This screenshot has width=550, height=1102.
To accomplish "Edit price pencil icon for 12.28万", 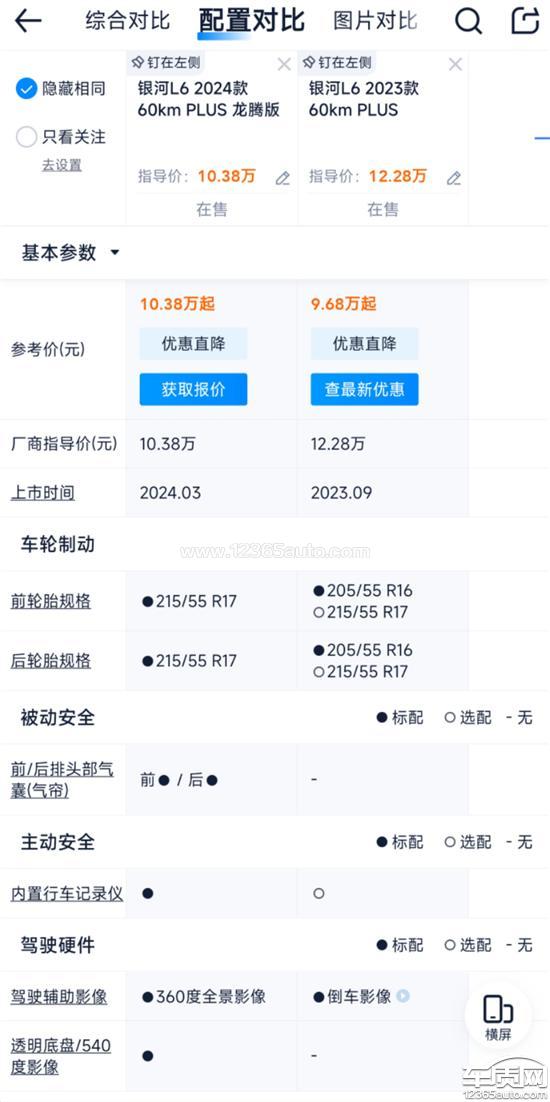I will [454, 178].
